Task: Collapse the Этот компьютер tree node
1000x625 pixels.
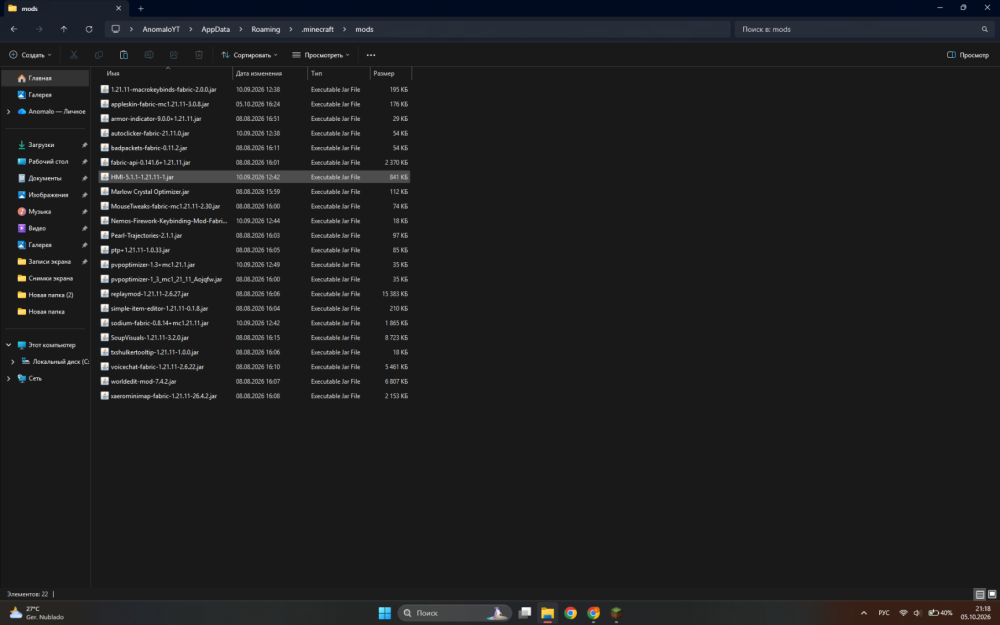Action: click(8, 345)
